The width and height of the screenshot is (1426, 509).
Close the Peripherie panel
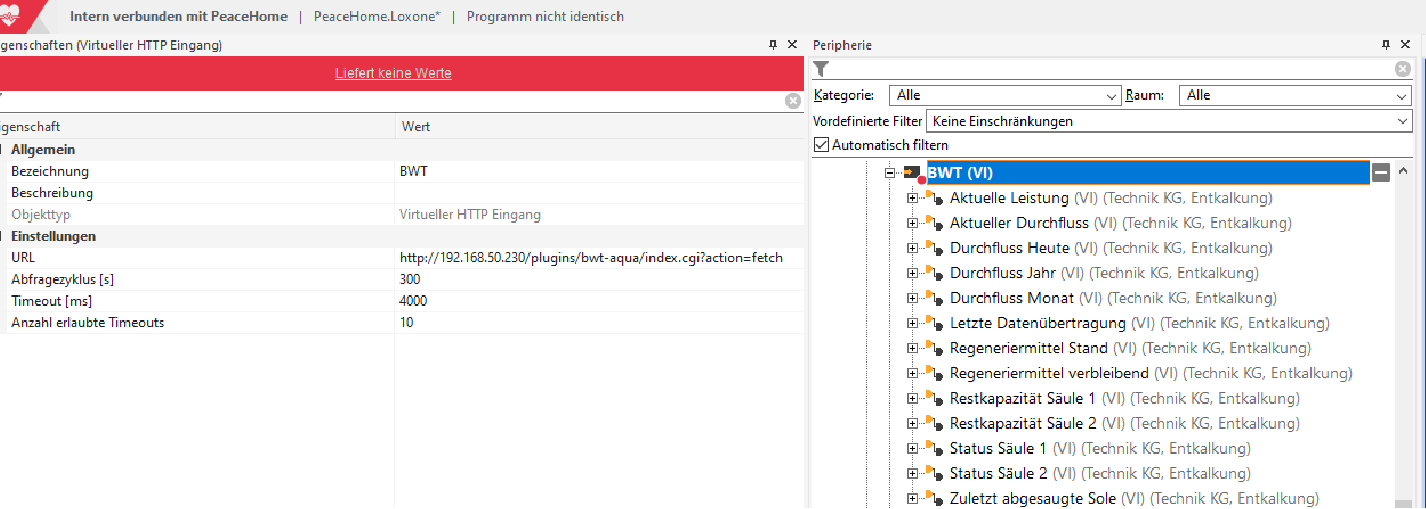[1407, 45]
